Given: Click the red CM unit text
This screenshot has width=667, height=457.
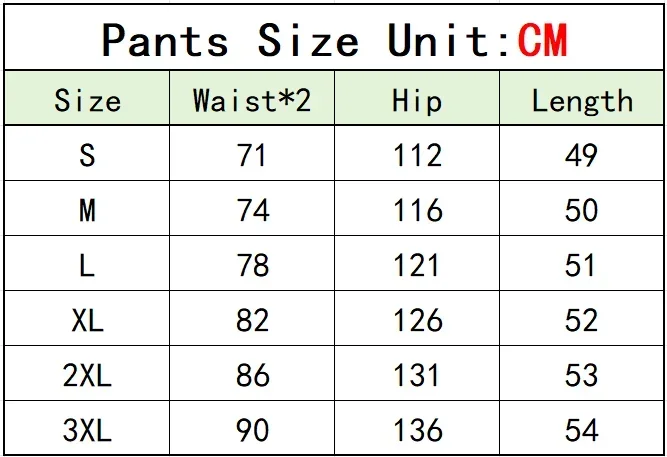Looking at the screenshot, I should pos(542,40).
